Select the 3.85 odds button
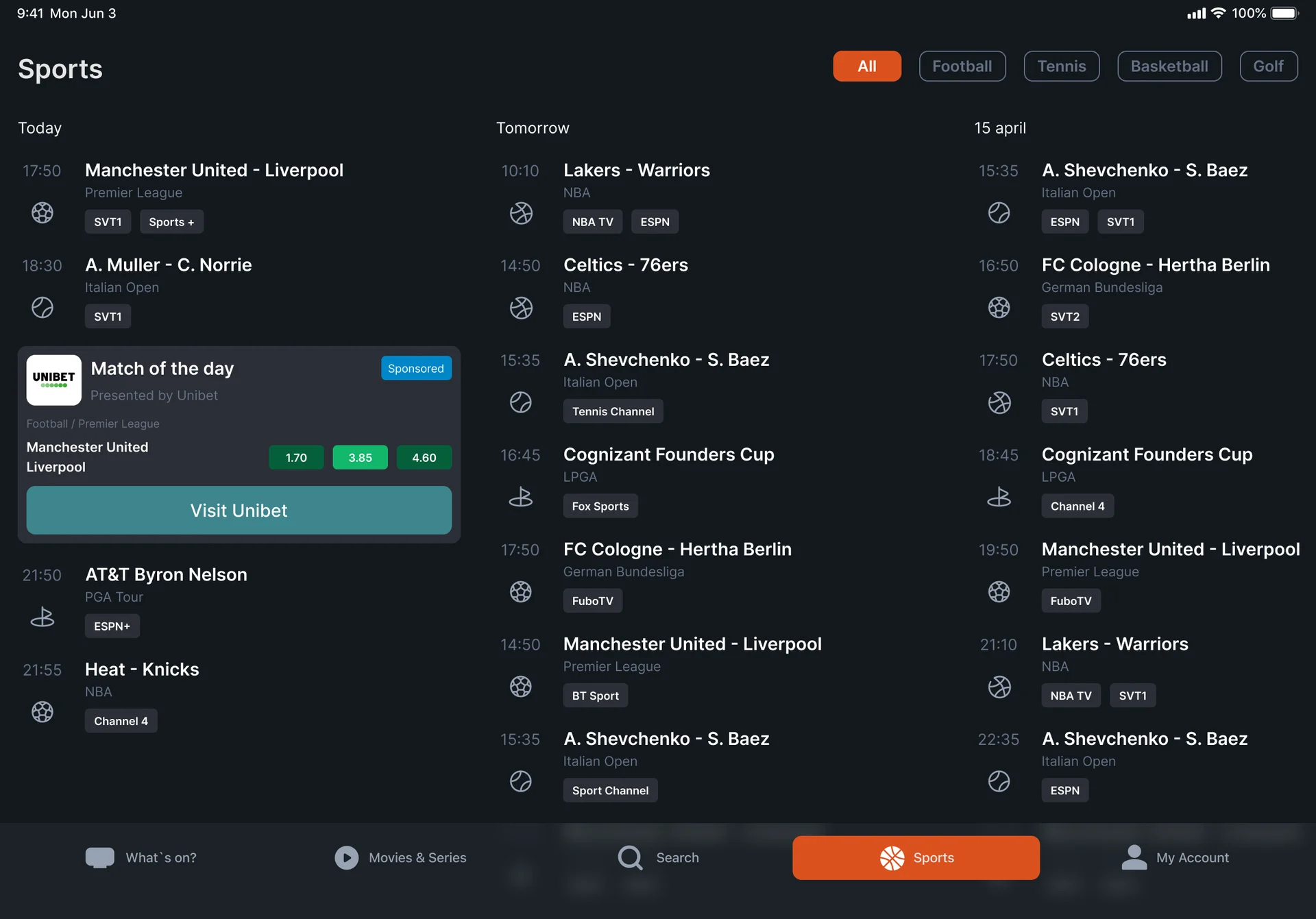 click(361, 458)
